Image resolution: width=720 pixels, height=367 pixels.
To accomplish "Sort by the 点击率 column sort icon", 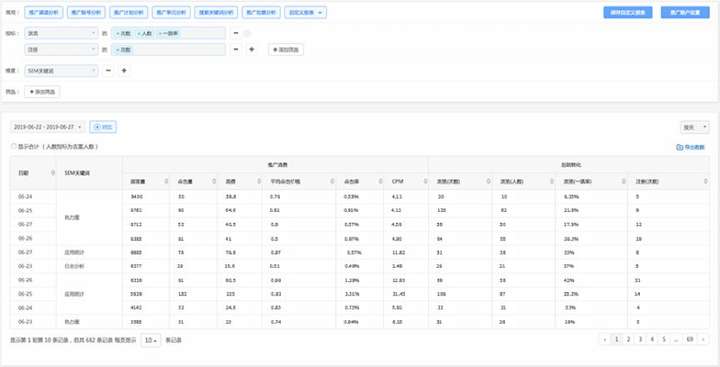I will point(380,181).
